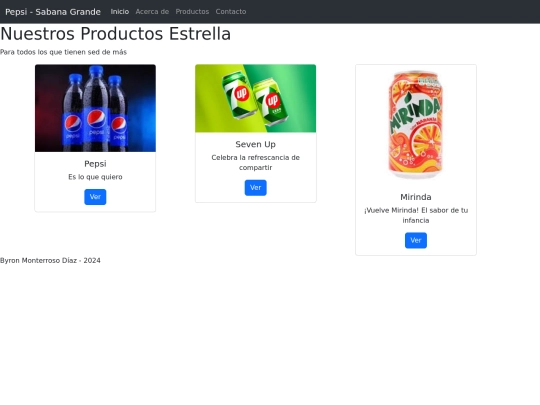Screen dimensions: 540x405
Task: Click the Byron Monterroso Díaz footer text
Action: (x=50, y=261)
